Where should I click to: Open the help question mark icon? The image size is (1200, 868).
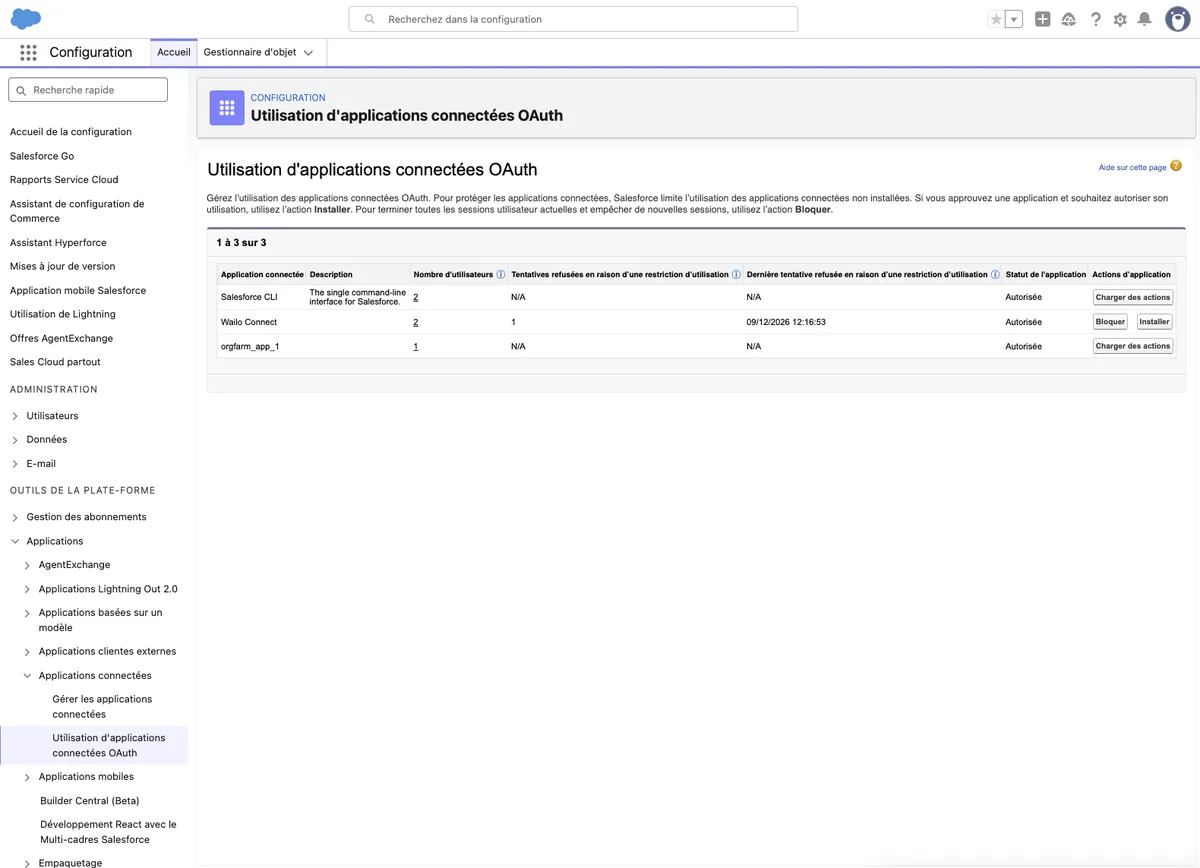(1096, 19)
